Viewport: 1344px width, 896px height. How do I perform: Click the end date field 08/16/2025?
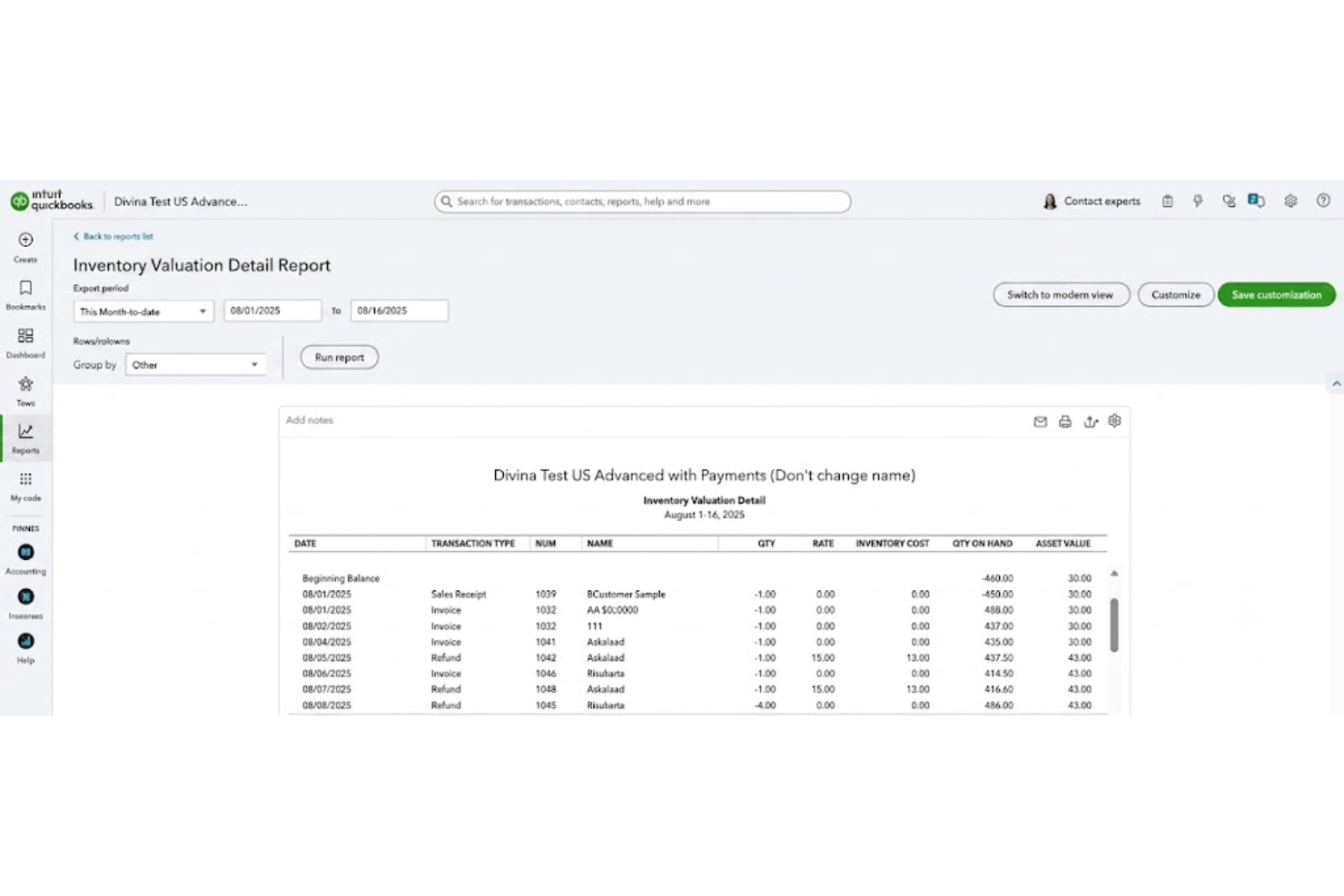point(400,310)
